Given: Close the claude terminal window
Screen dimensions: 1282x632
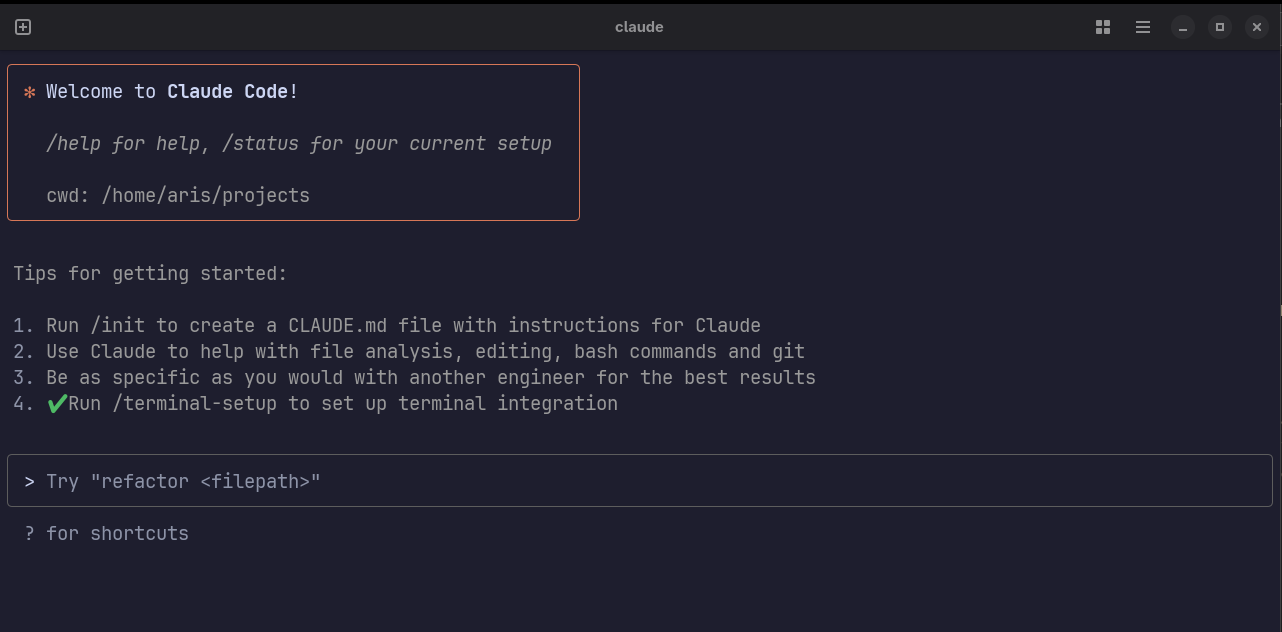Looking at the screenshot, I should pyautogui.click(x=1257, y=27).
